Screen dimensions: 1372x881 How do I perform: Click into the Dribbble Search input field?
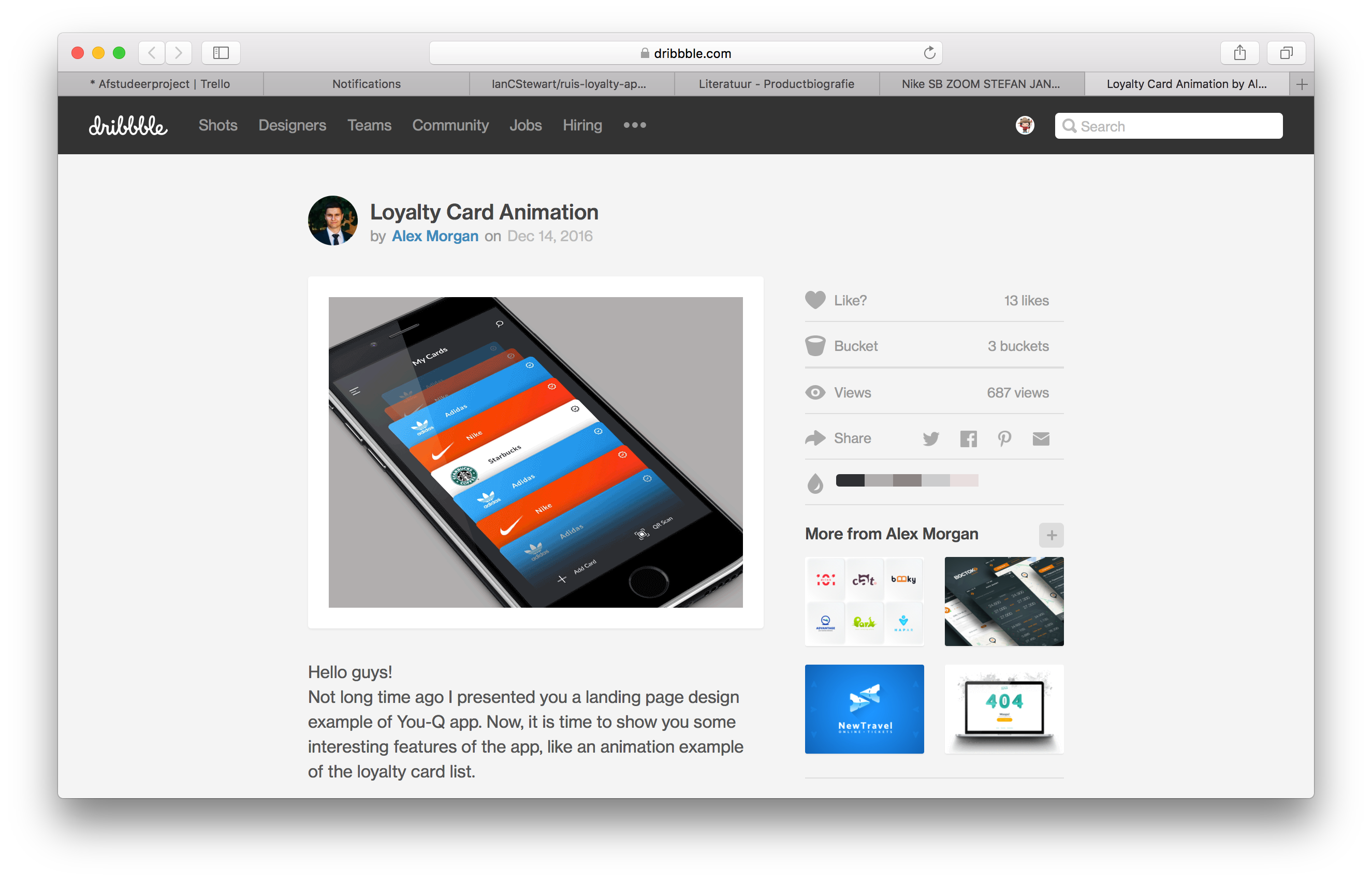(1170, 126)
